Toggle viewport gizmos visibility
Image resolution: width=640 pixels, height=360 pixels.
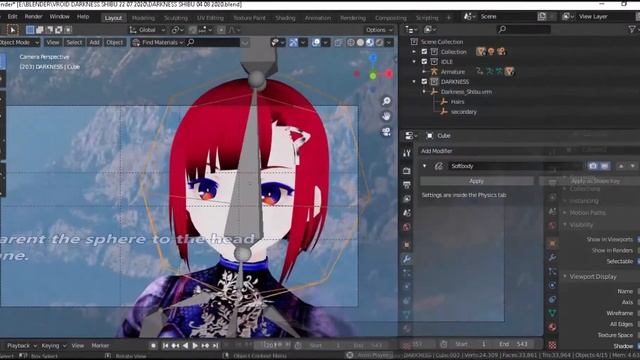click(x=293, y=42)
